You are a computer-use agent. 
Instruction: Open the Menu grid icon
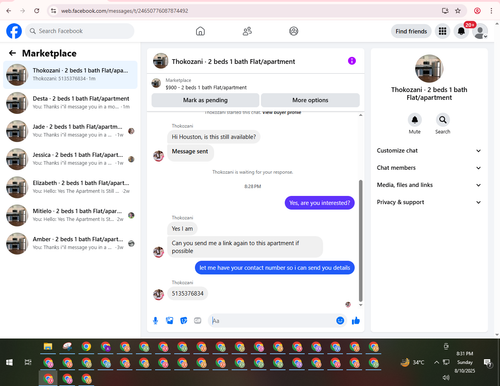tap(442, 31)
